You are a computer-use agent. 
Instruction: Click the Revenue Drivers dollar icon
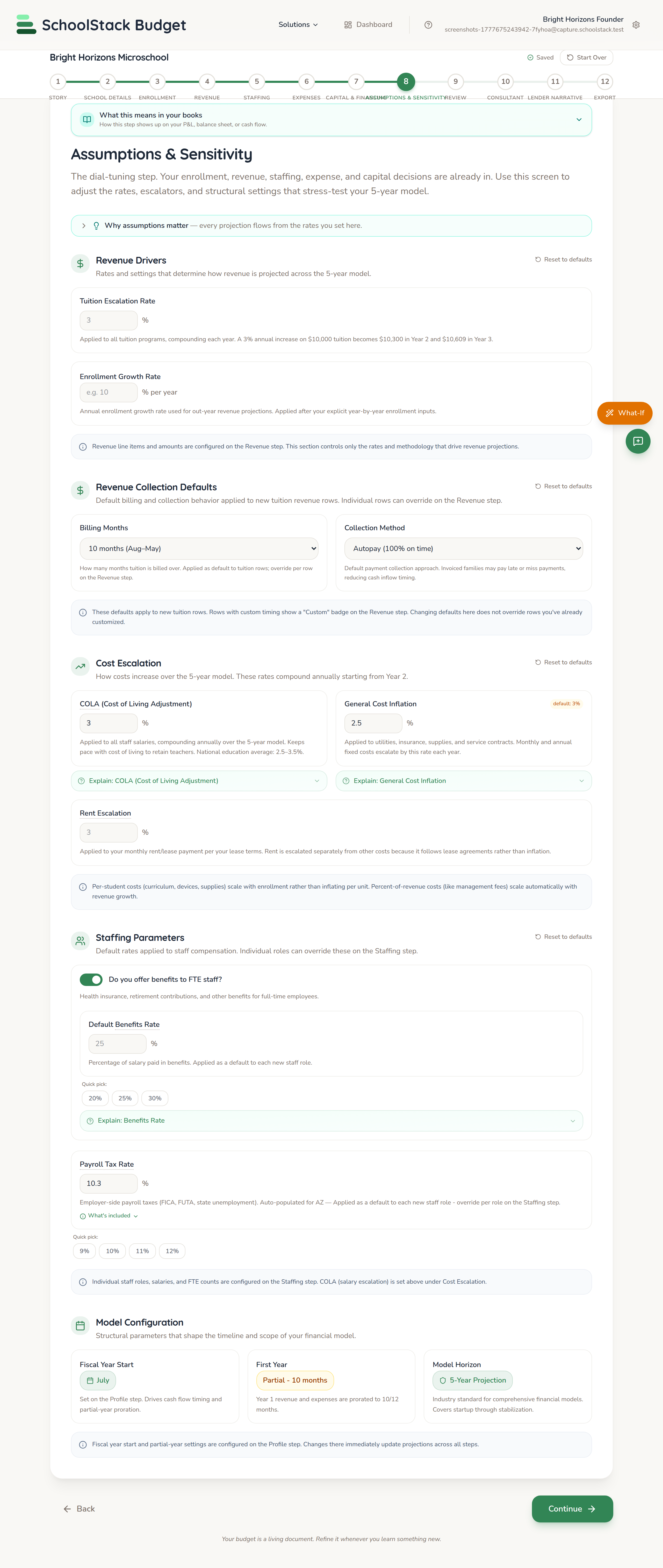[80, 264]
